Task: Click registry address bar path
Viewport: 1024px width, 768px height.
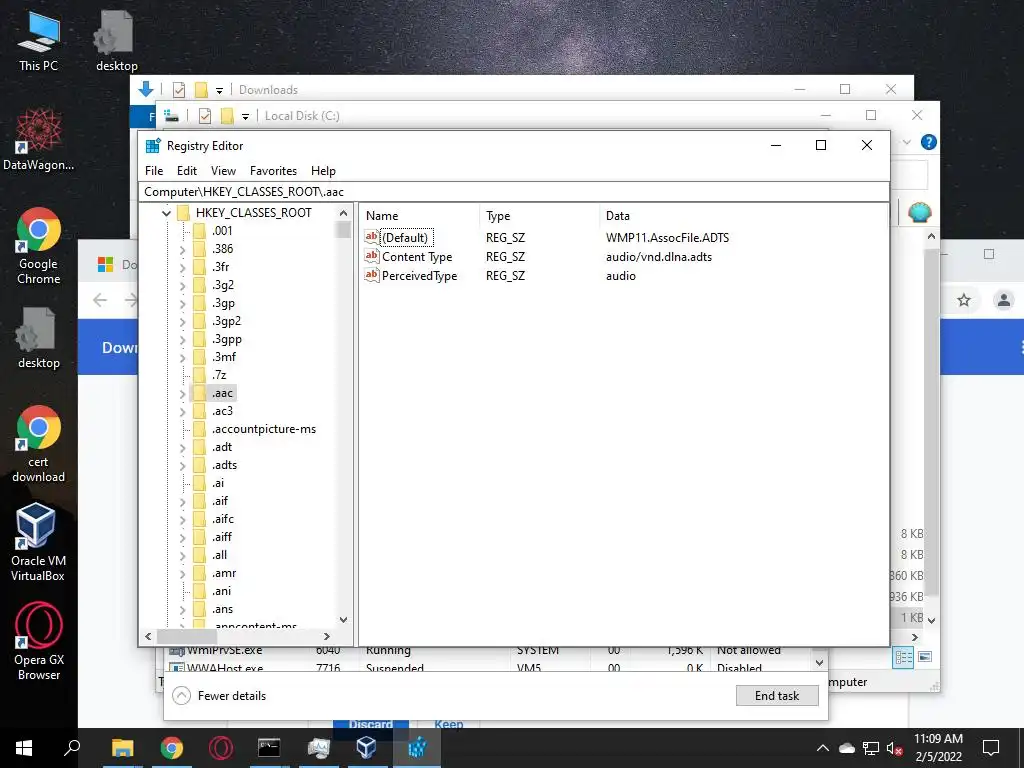Action: tap(513, 191)
